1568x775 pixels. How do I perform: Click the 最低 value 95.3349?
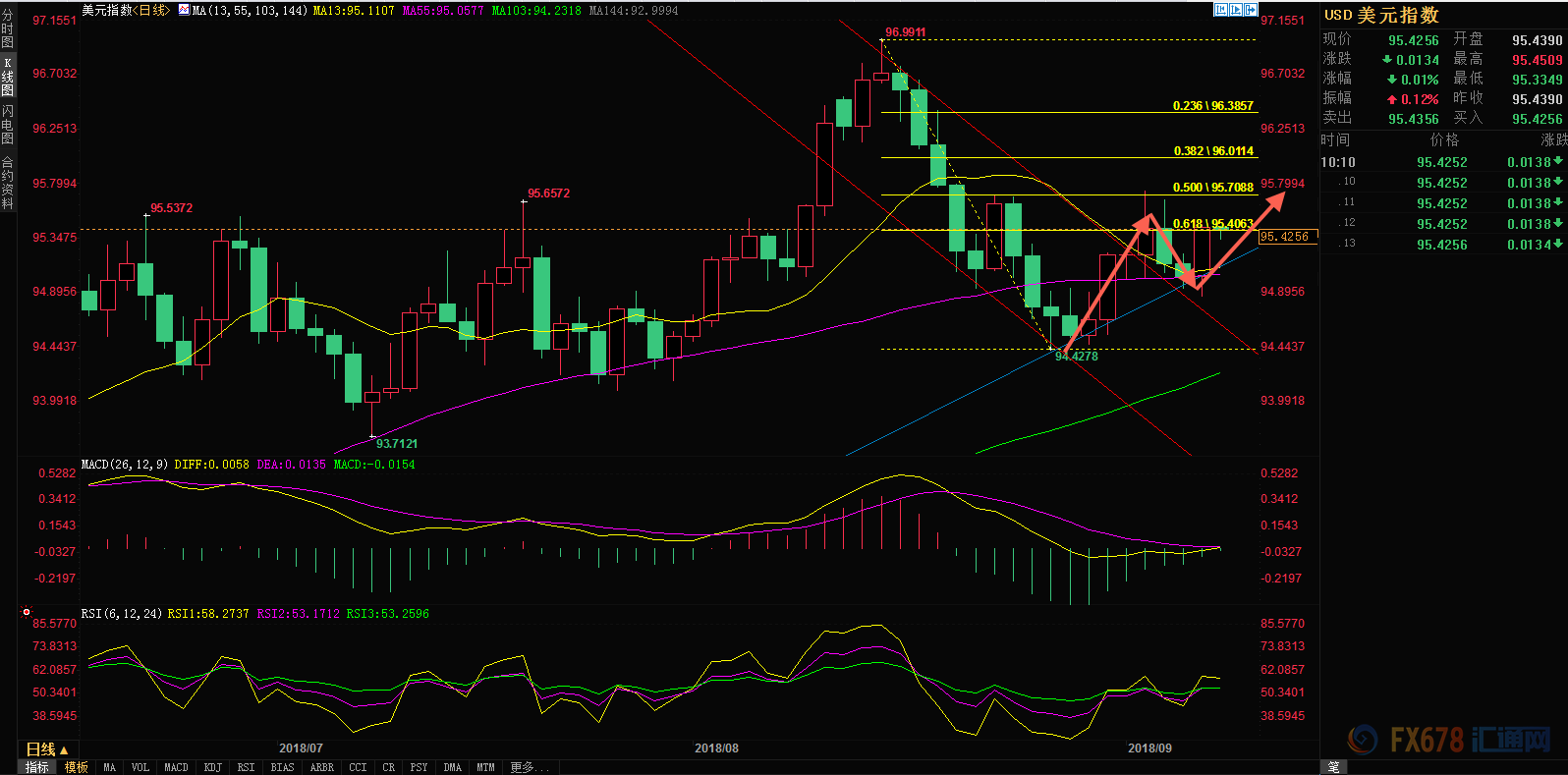coord(1537,80)
